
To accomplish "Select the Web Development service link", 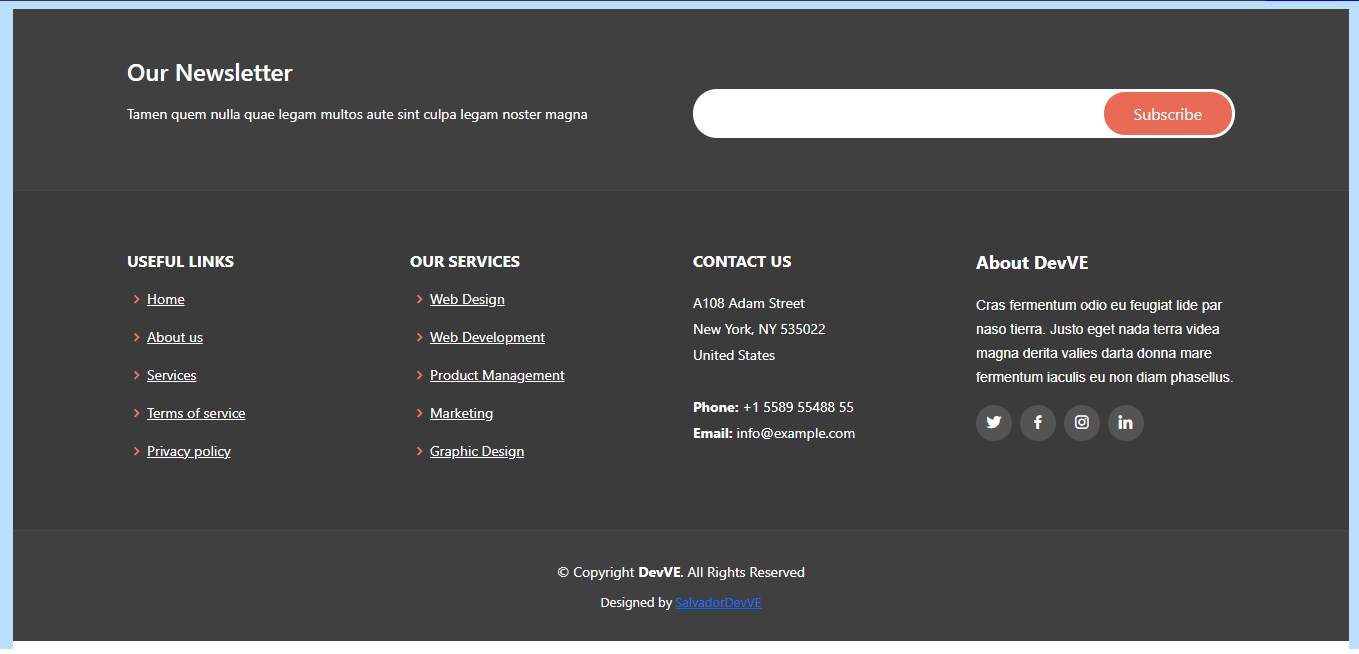I will pos(487,337).
